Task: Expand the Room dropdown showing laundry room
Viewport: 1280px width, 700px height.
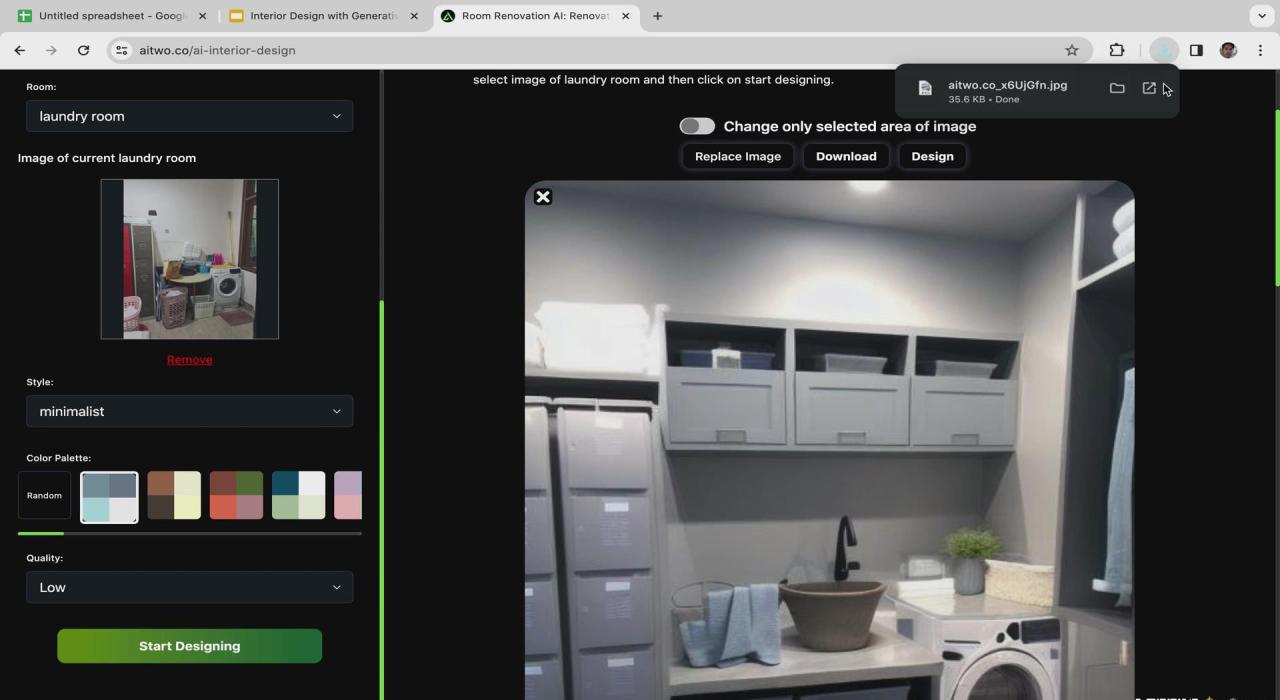Action: pyautogui.click(x=189, y=116)
